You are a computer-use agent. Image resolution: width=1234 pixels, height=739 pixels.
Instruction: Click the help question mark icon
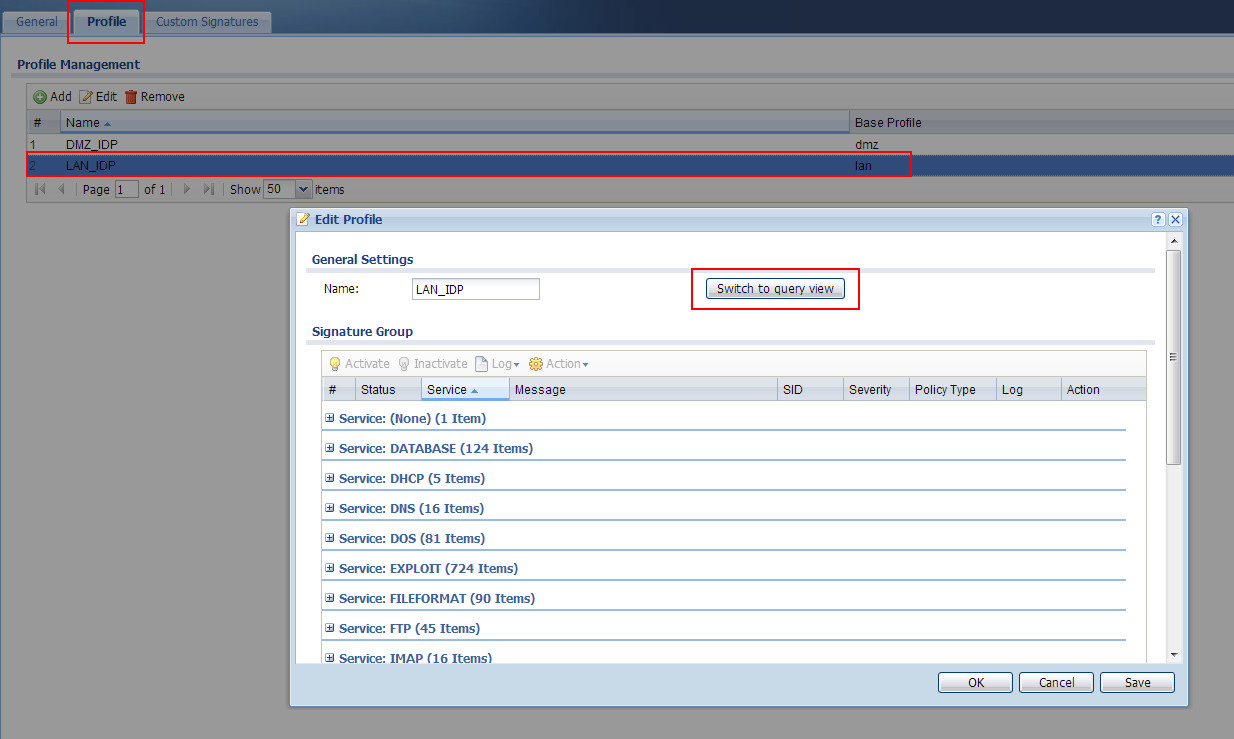click(1158, 219)
